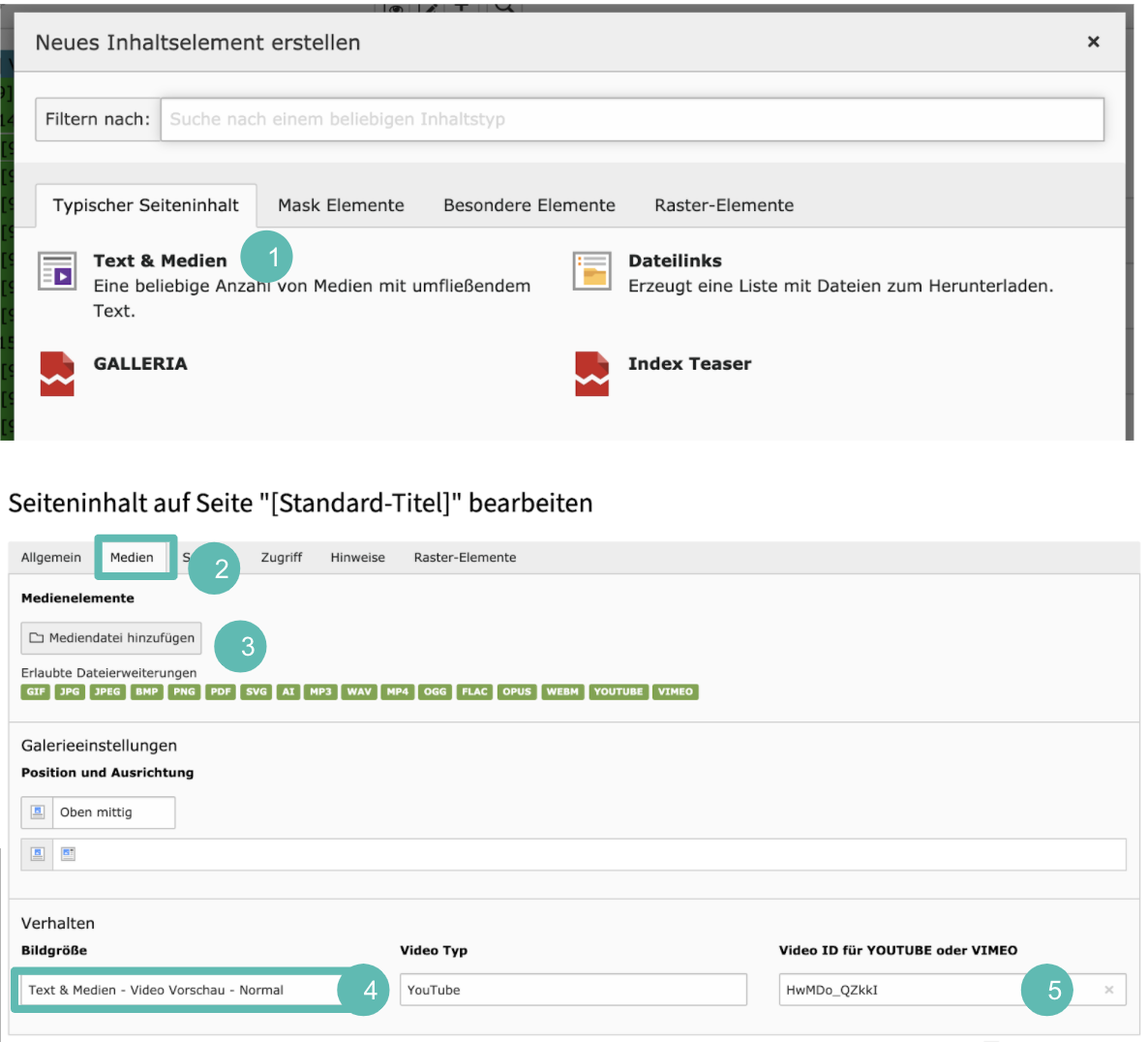The image size is (1148, 1042).
Task: Select second alignment icon in position row
Action: point(68,854)
